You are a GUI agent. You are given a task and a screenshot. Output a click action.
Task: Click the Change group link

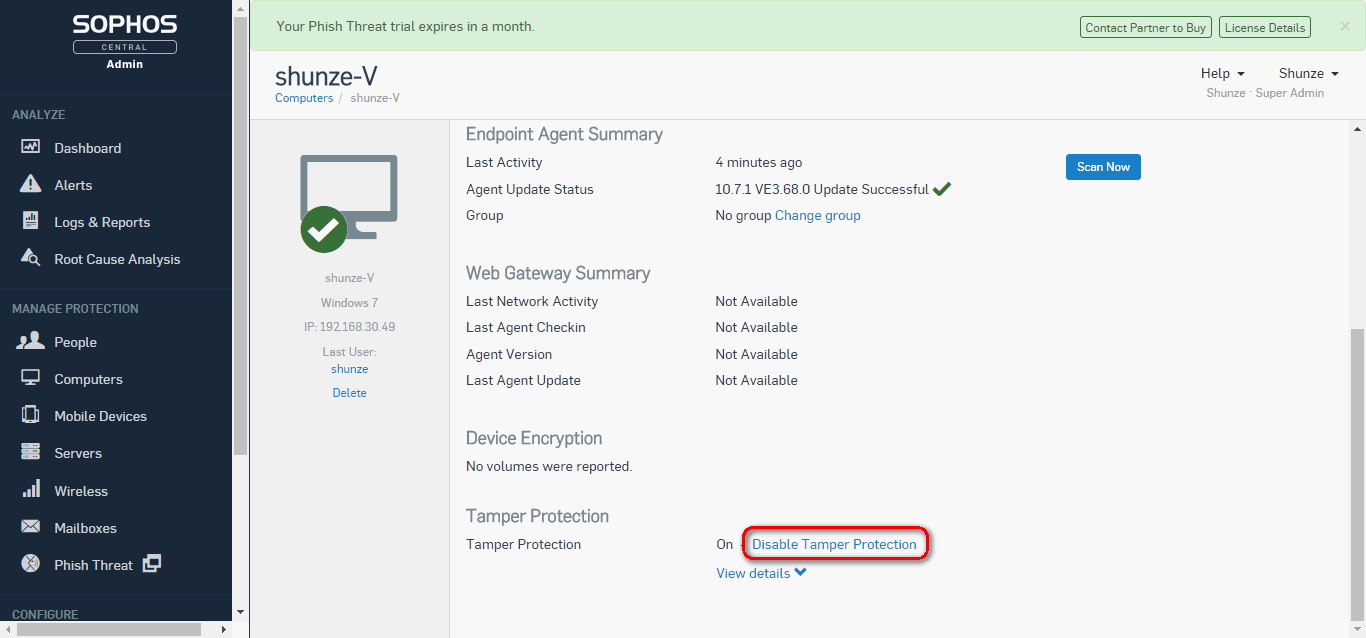[817, 215]
